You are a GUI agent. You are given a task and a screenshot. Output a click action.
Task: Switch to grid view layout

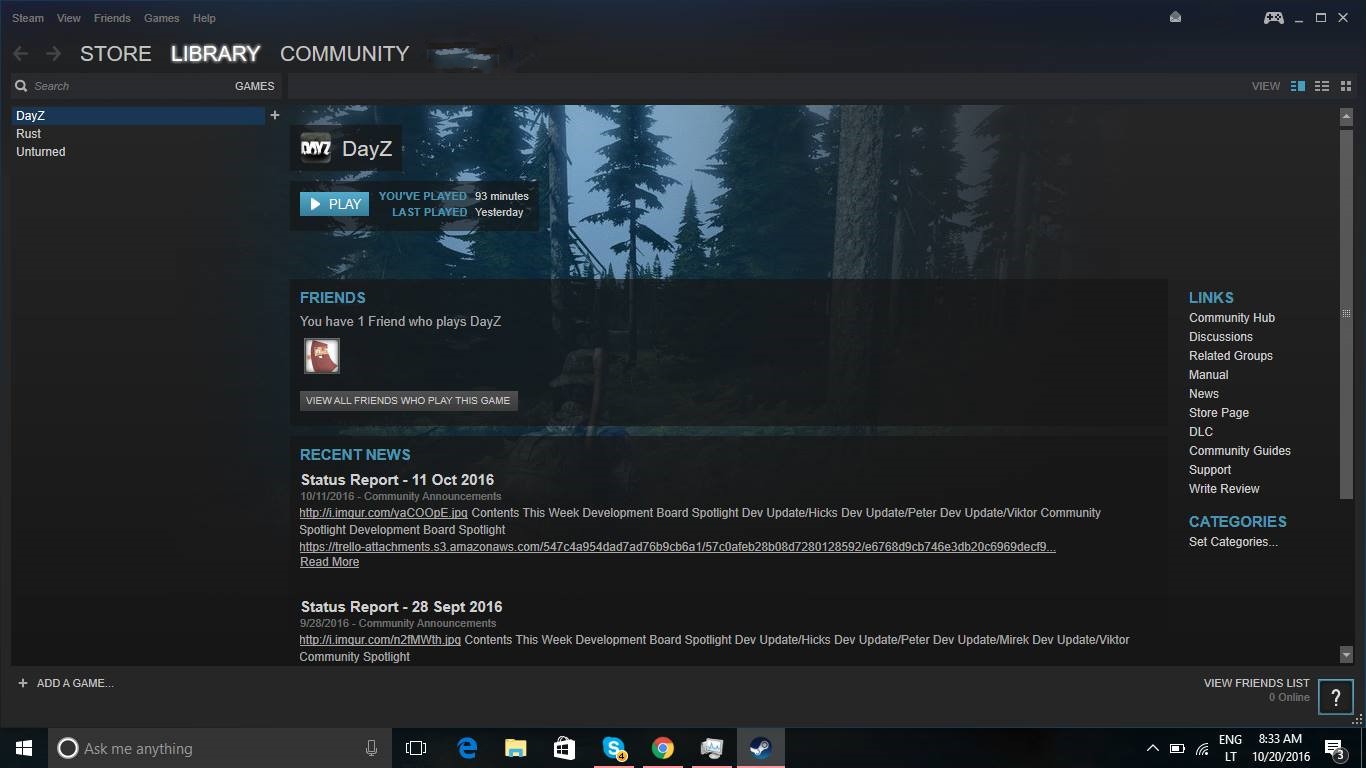1346,86
